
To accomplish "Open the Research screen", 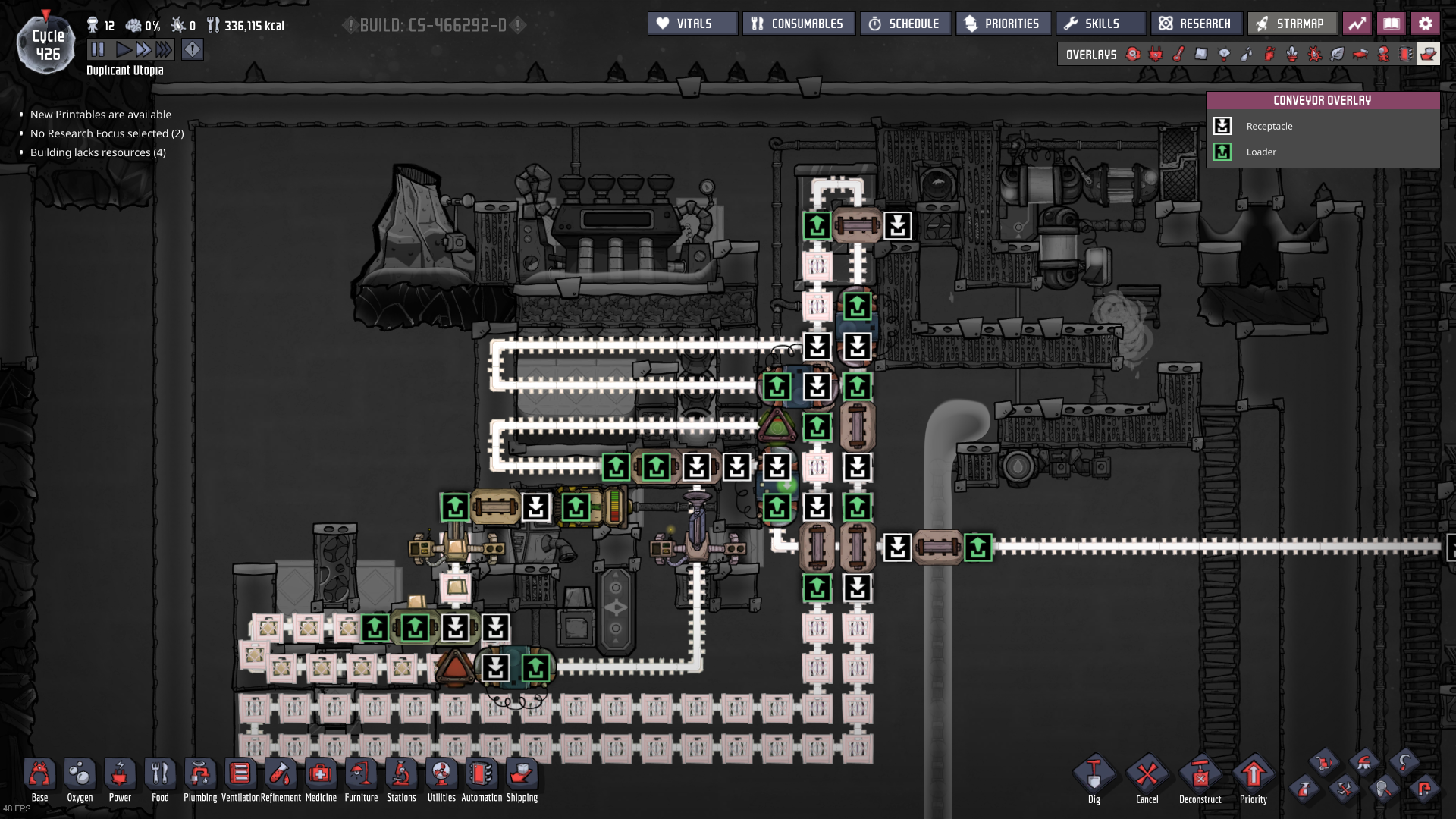I will pos(1196,24).
